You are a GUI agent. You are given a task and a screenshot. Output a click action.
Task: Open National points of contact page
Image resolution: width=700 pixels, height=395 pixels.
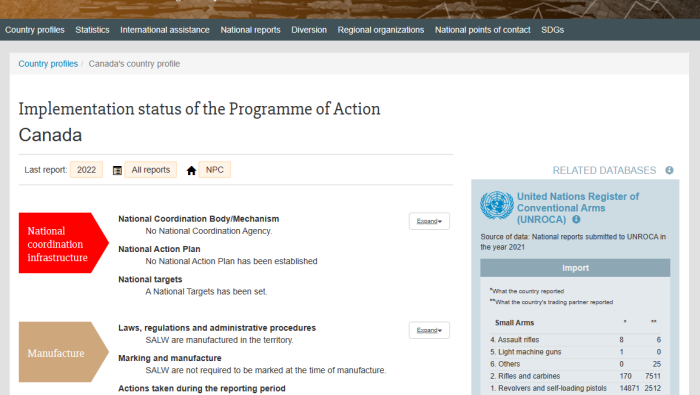tap(483, 30)
